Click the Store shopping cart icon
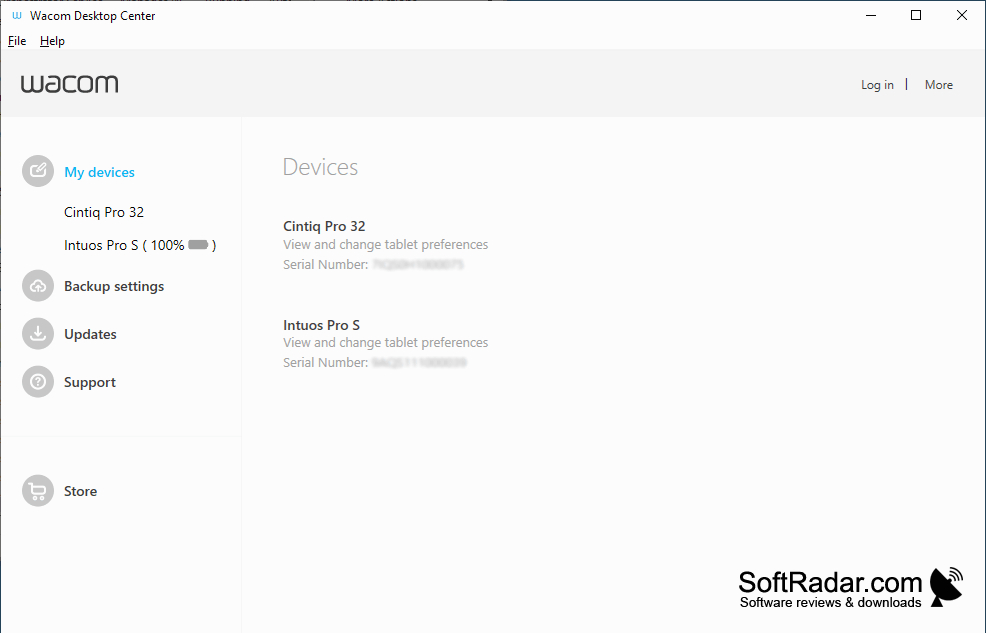This screenshot has height=633, width=986. coord(38,491)
